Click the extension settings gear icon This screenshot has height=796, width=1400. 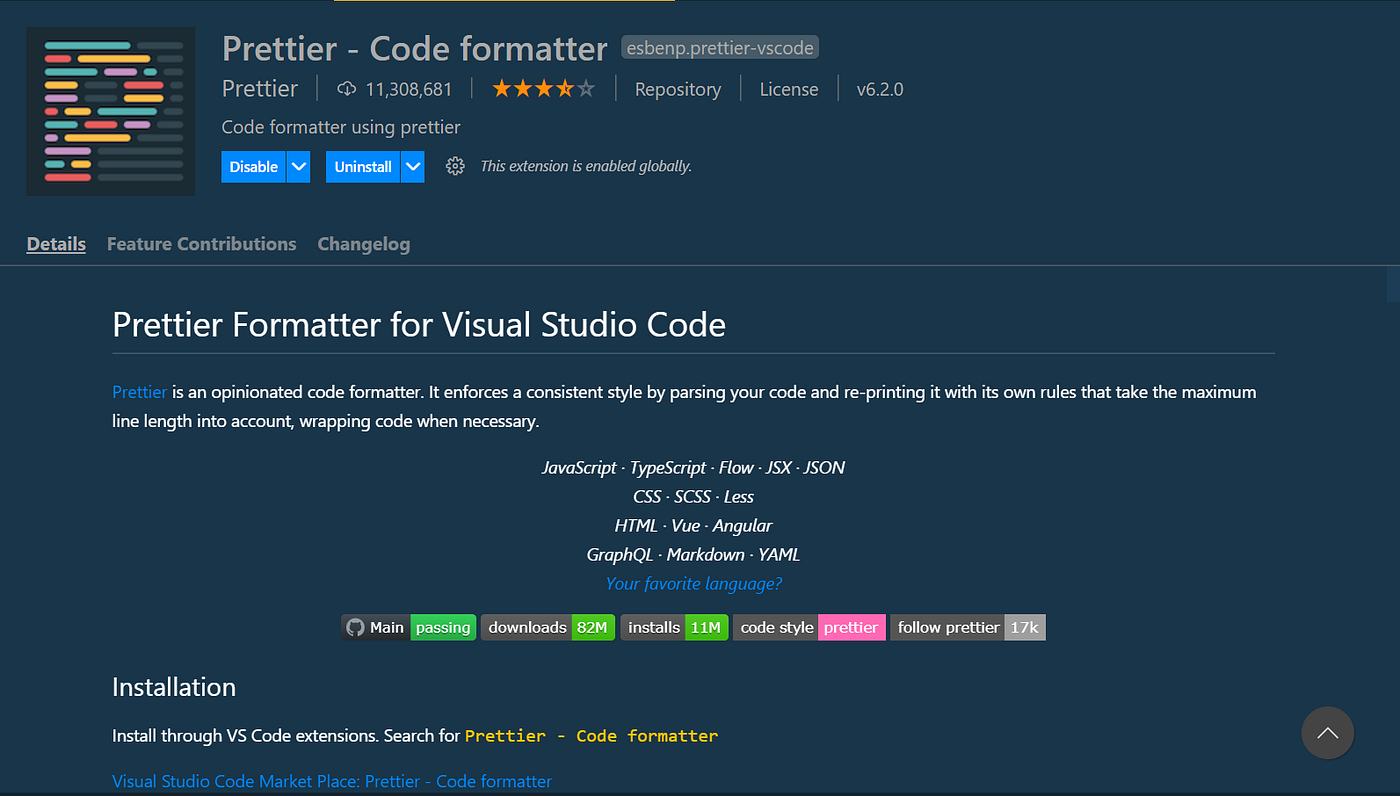[x=455, y=166]
